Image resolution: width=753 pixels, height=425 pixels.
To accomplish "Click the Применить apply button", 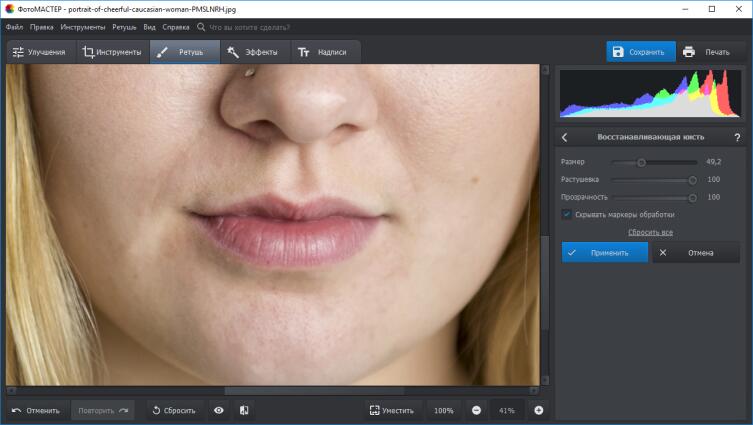I will coord(604,253).
